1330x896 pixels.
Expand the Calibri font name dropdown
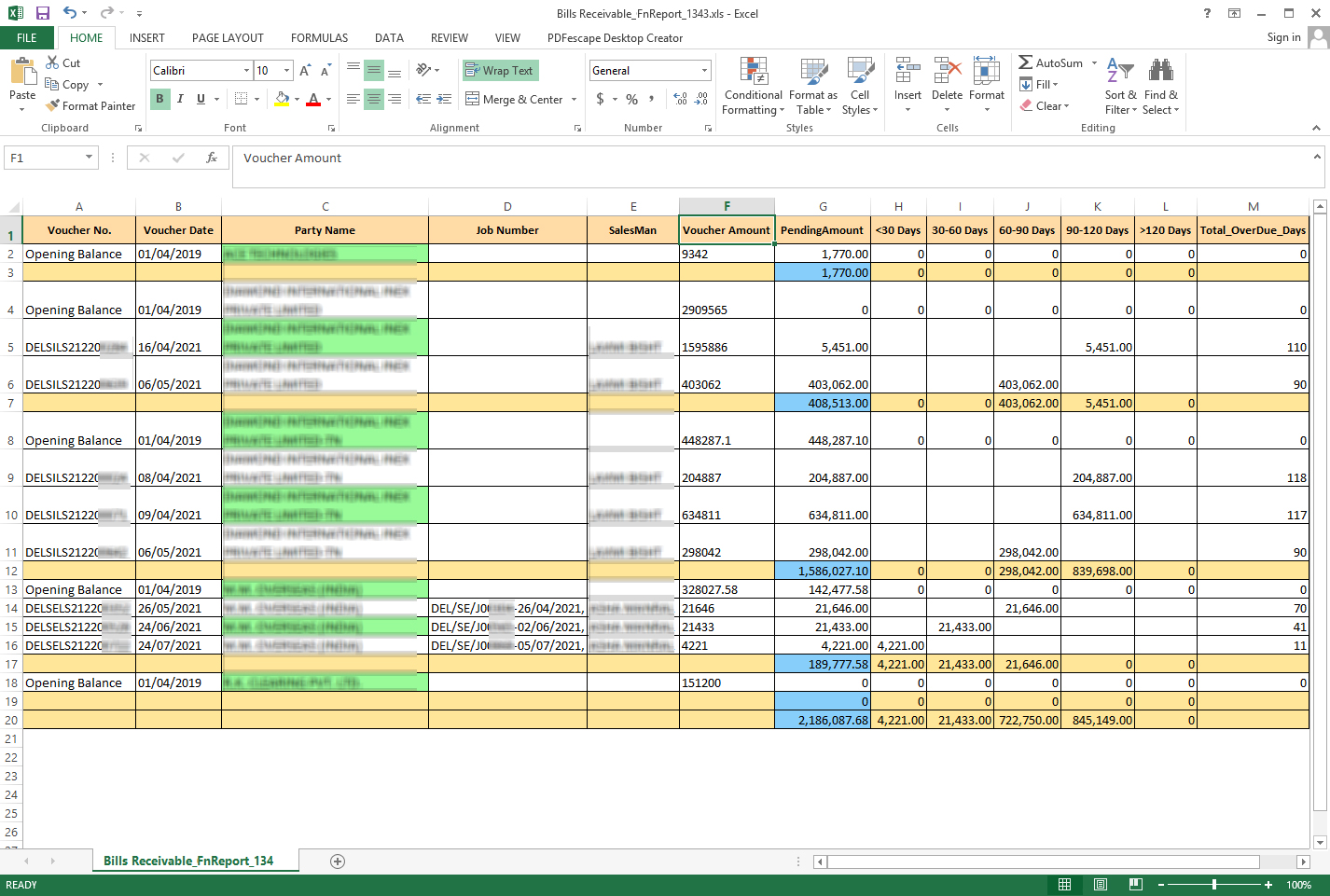click(246, 71)
